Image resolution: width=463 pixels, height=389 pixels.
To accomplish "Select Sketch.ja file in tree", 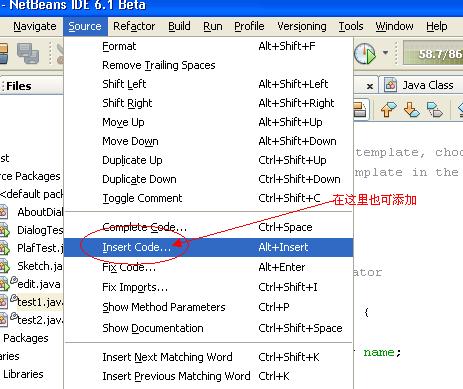I will point(40,266).
